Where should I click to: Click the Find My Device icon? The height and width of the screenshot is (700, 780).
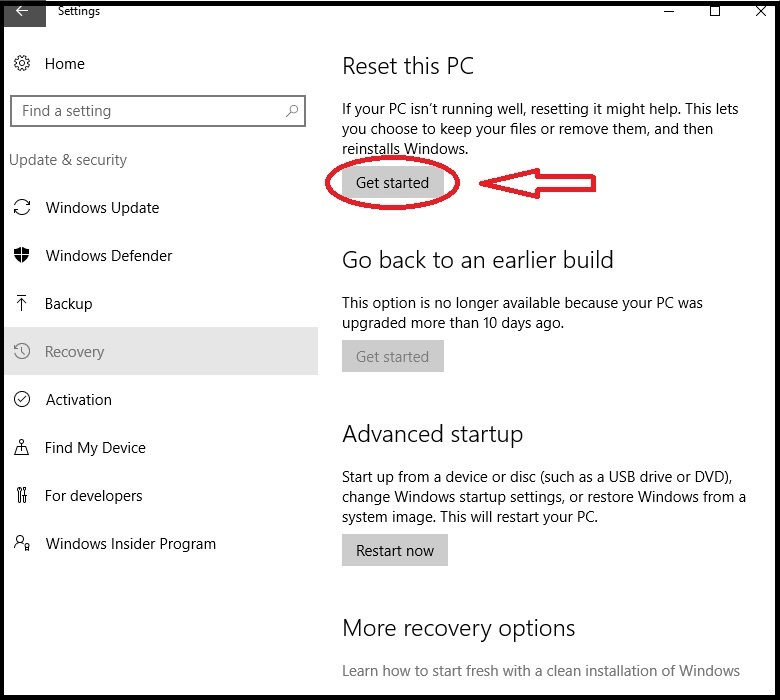(x=22, y=448)
